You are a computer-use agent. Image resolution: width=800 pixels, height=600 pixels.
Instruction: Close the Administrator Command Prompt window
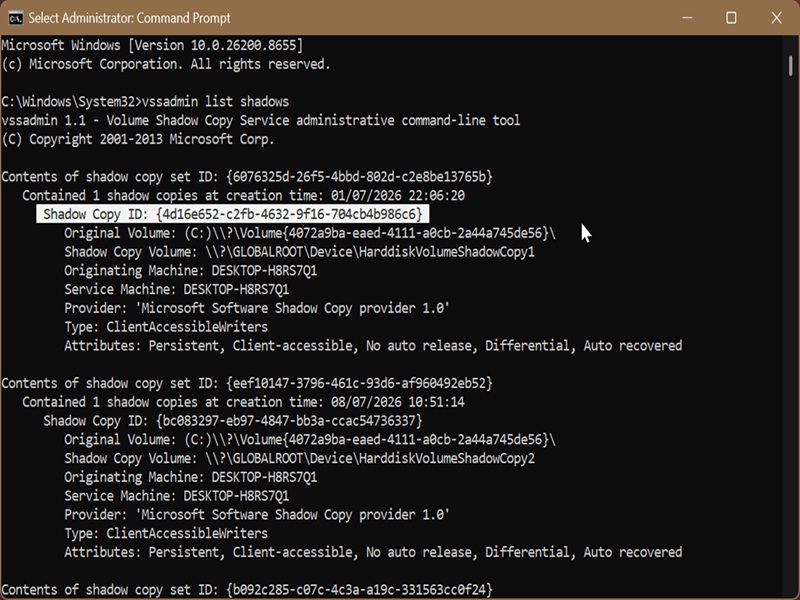[776, 18]
